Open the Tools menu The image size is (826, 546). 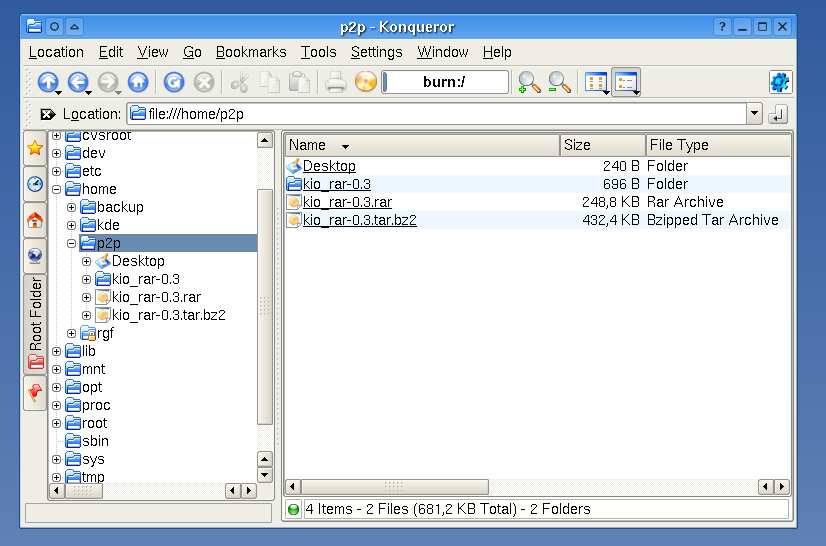(319, 52)
